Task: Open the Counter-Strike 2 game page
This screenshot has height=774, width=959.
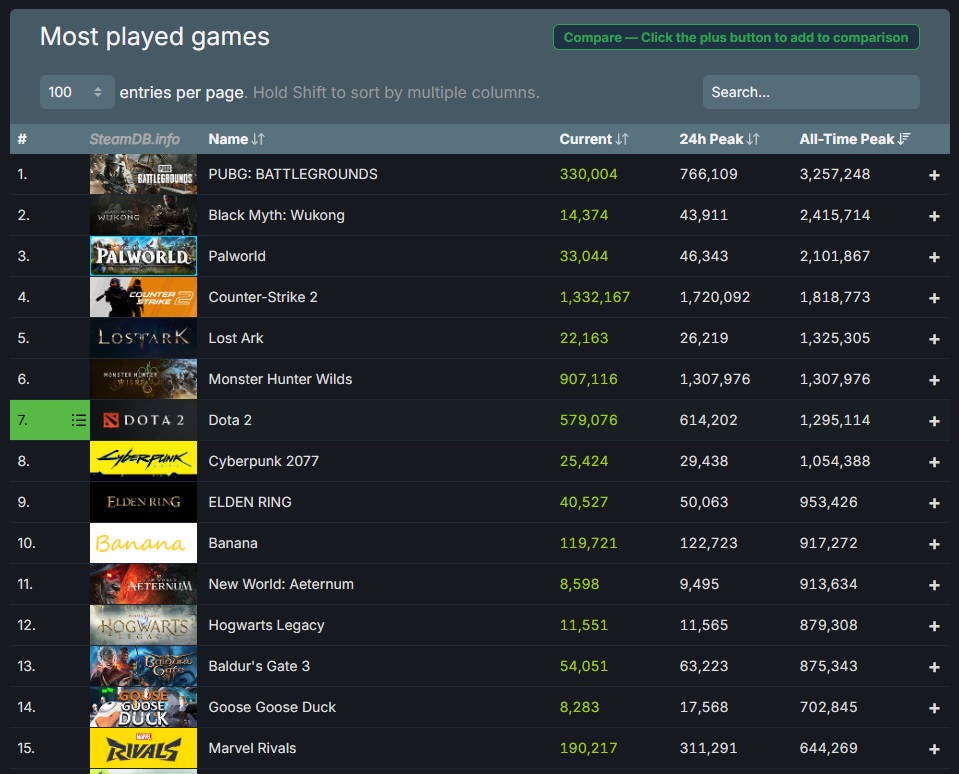Action: (x=263, y=297)
